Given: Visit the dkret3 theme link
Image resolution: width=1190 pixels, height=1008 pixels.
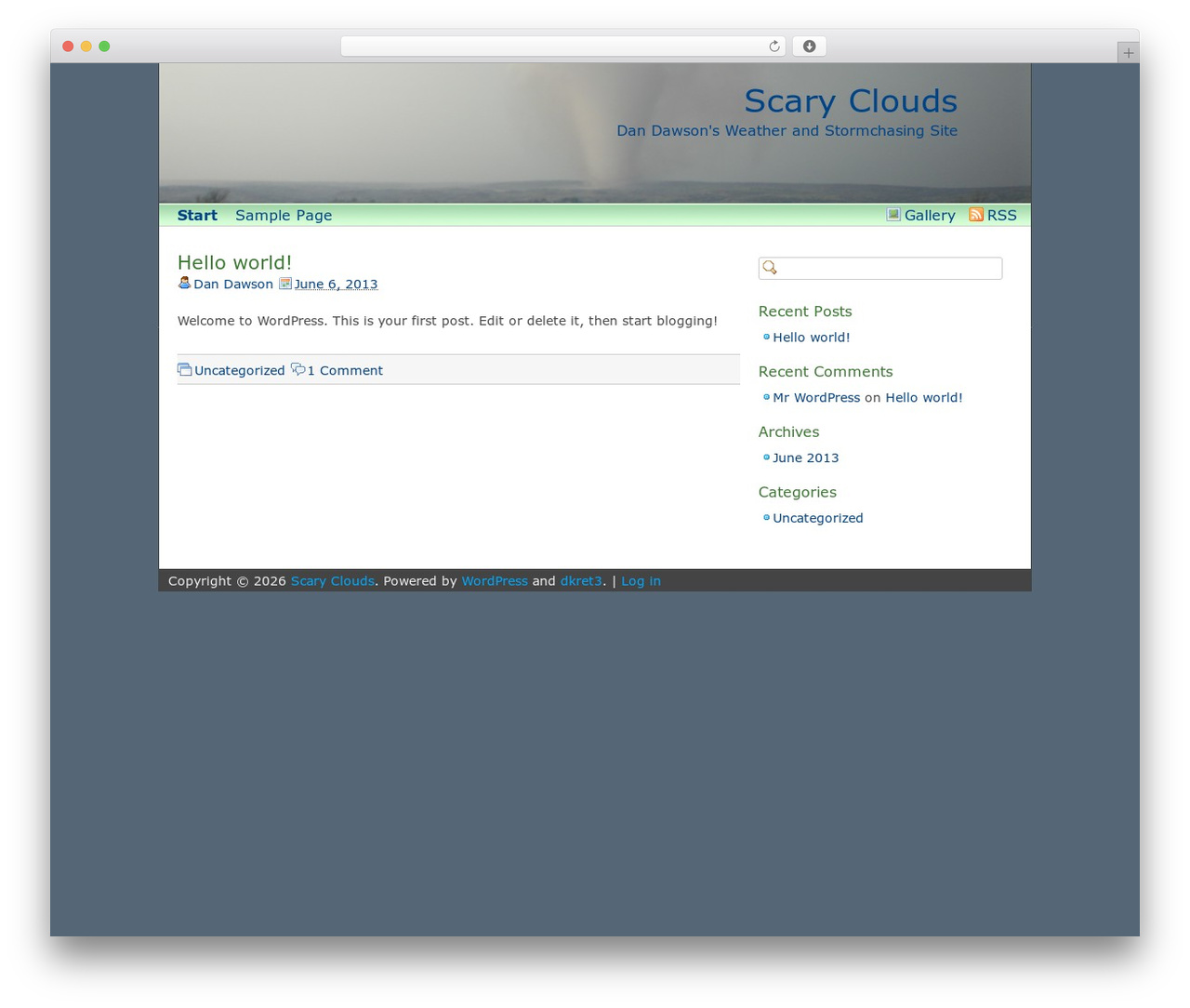Looking at the screenshot, I should (581, 581).
